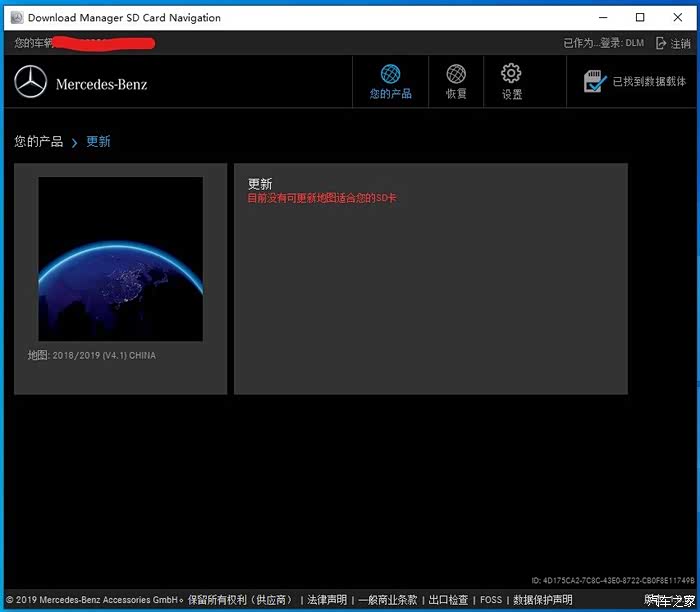Select the China map globe thumbnail
The width and height of the screenshot is (700, 612).
120,259
